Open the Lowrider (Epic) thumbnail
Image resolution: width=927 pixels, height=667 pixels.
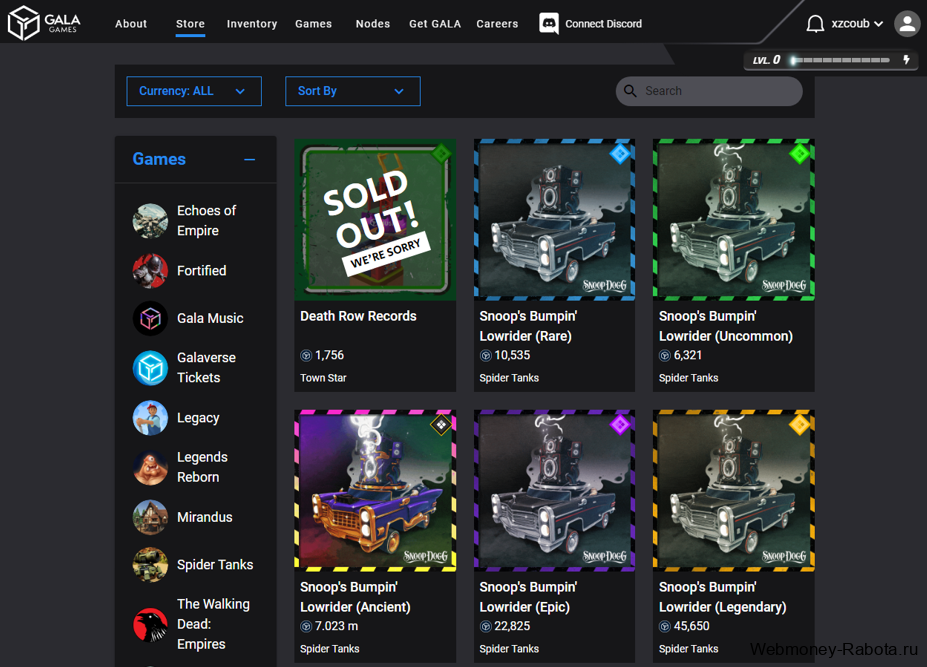[x=555, y=490]
